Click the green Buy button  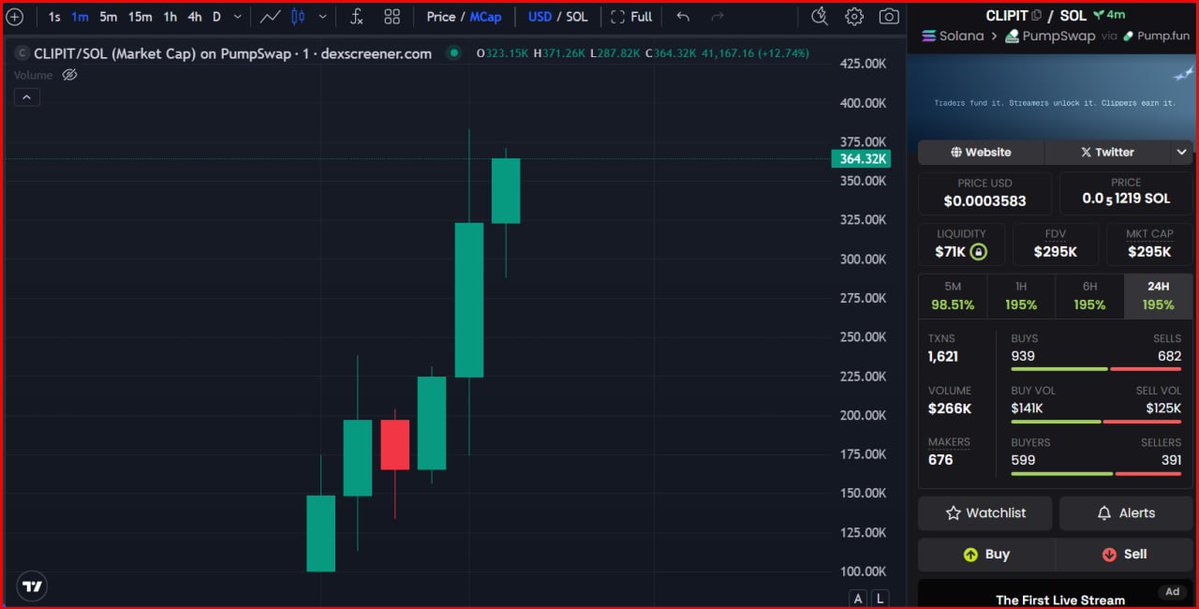coord(986,555)
